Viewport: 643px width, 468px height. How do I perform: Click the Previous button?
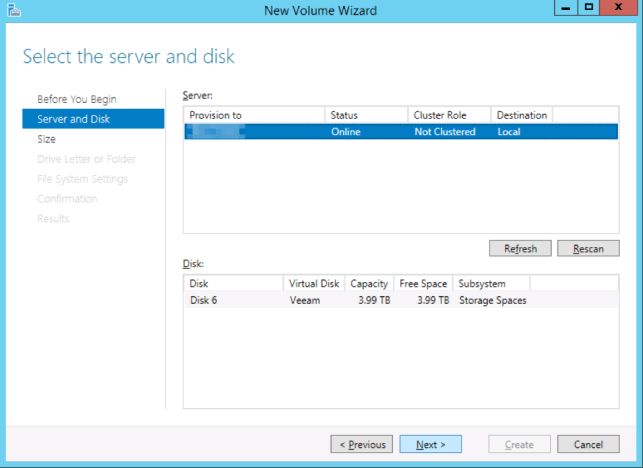362,444
